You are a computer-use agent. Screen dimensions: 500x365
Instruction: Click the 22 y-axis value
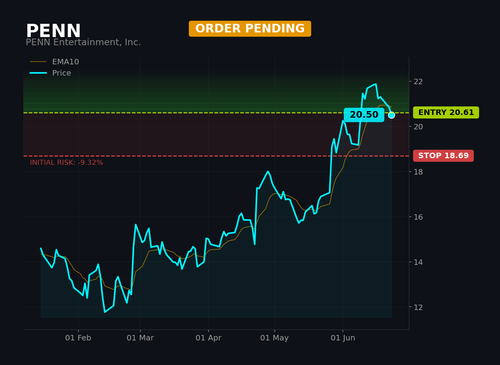point(418,82)
